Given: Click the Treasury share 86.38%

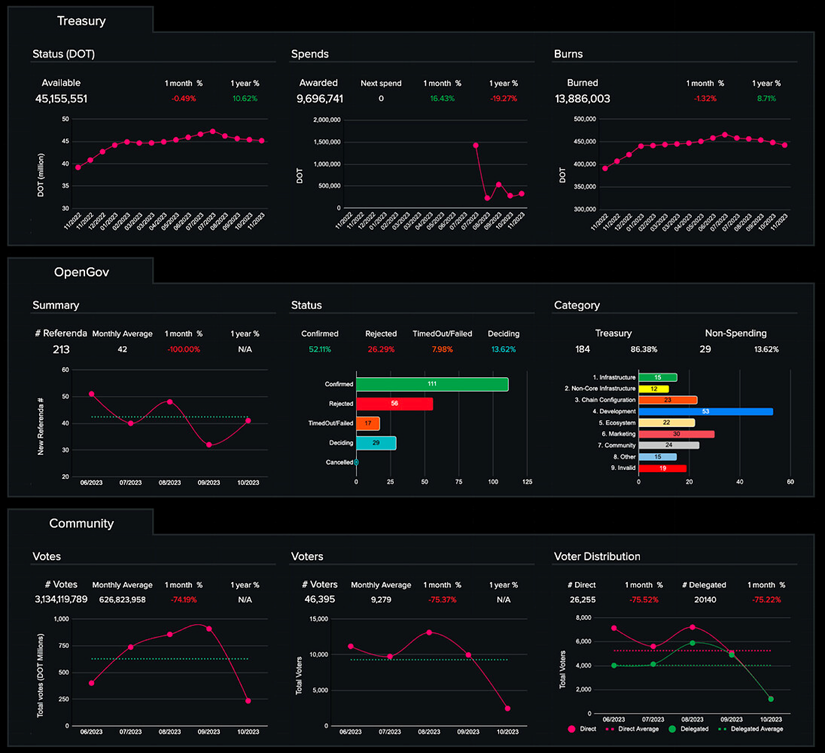Looking at the screenshot, I should pyautogui.click(x=643, y=349).
